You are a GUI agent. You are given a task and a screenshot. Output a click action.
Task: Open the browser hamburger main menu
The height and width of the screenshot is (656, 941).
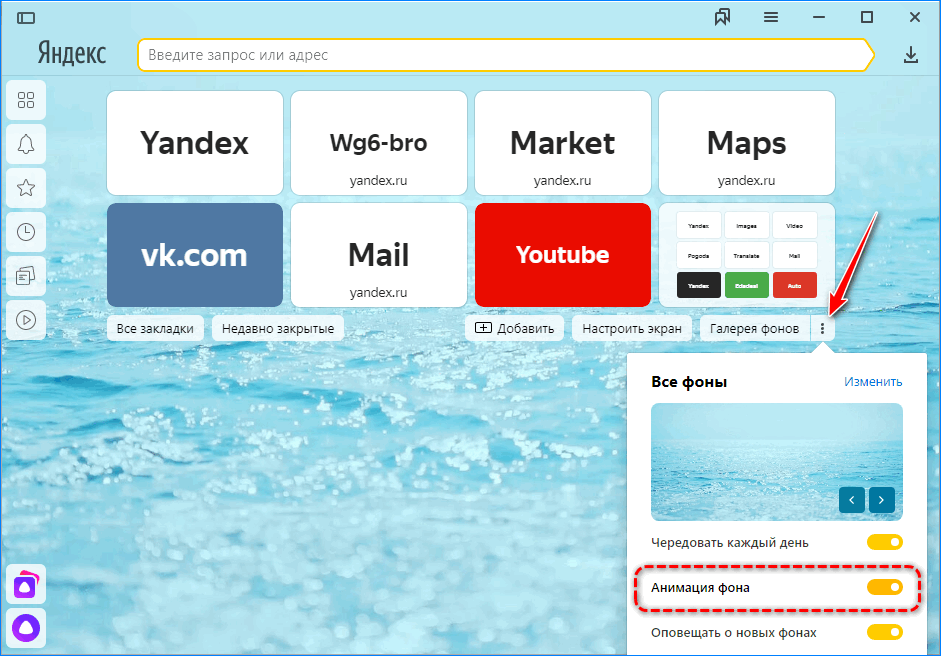point(771,17)
